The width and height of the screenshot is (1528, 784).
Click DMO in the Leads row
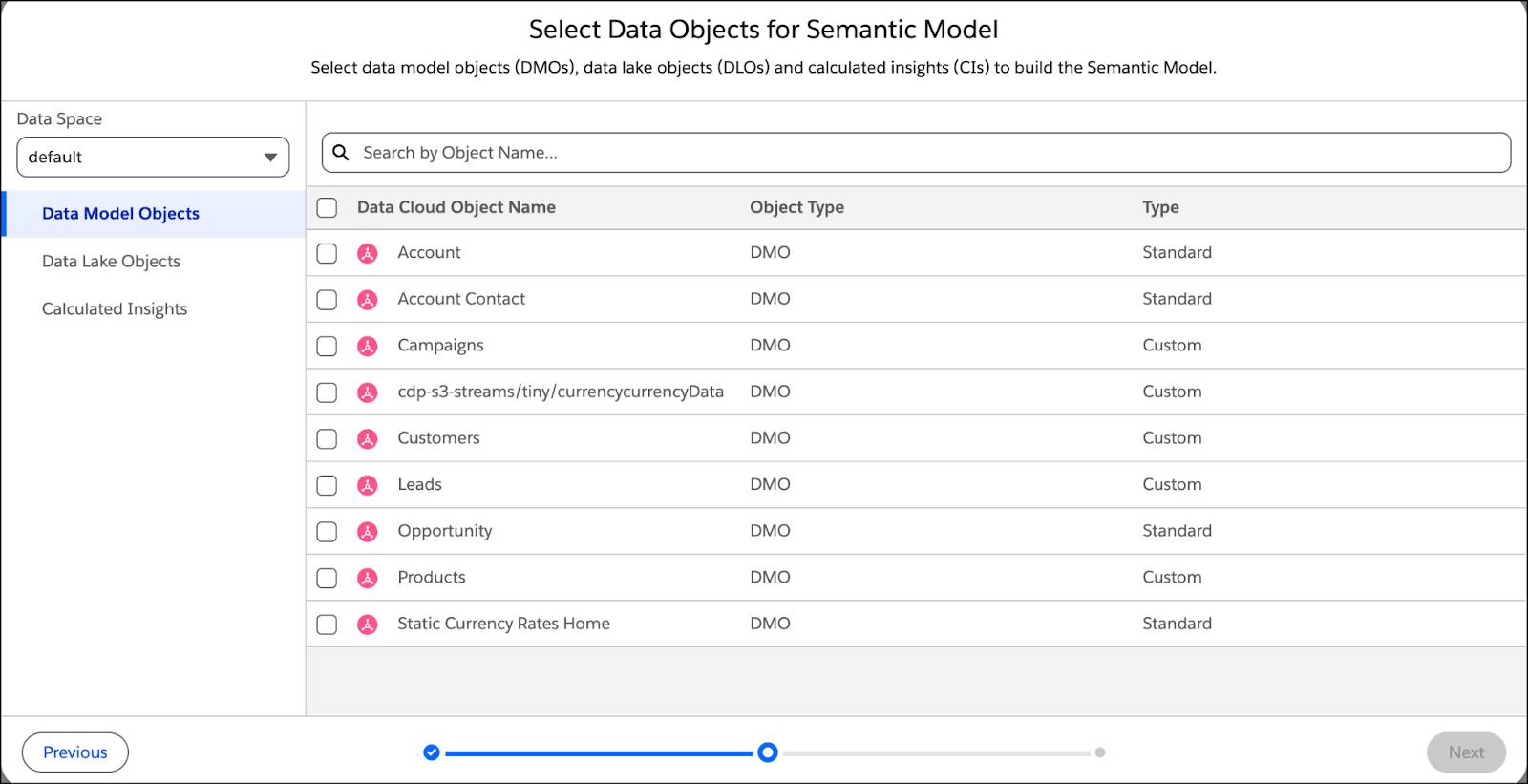770,484
